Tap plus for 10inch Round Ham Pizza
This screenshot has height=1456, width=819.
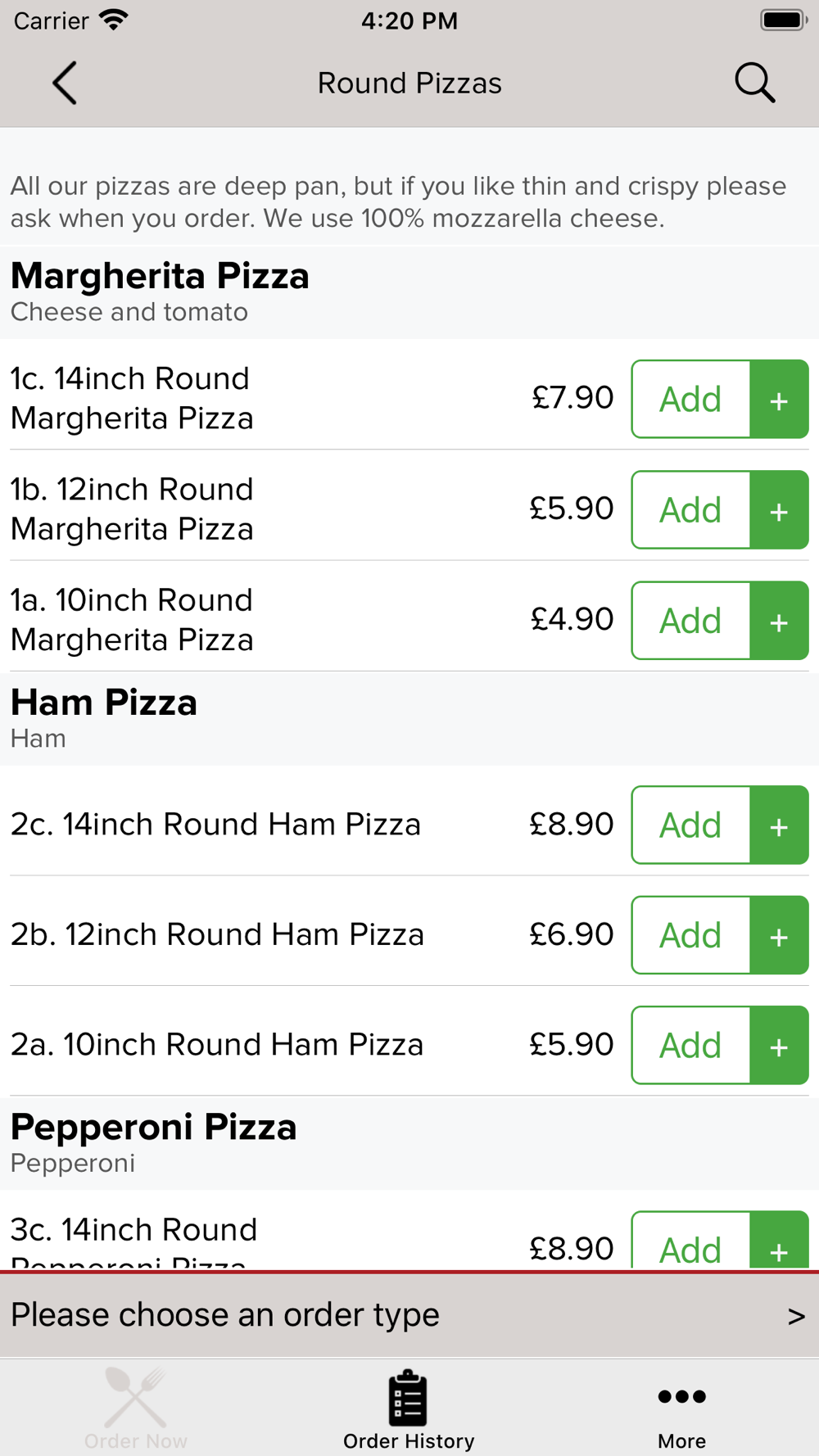(779, 1045)
